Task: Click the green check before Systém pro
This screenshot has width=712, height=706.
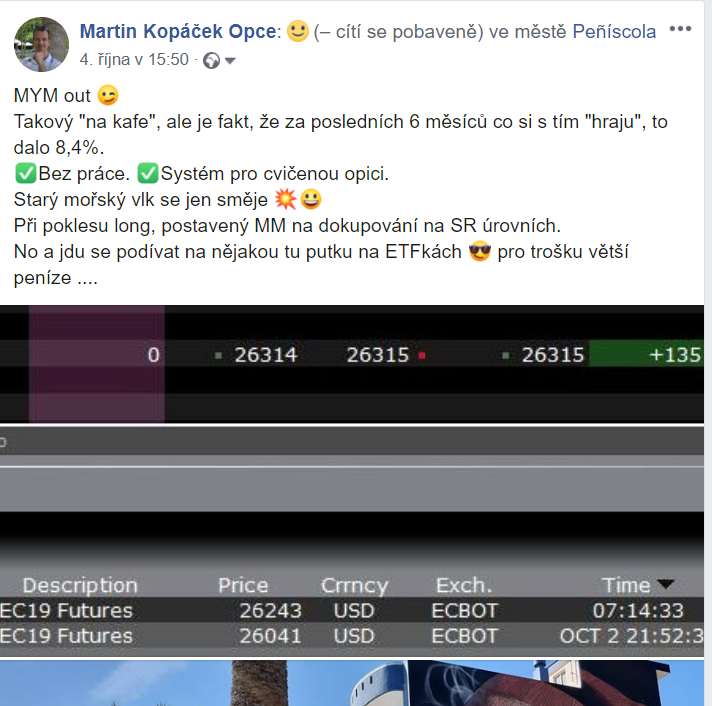Action: point(148,173)
